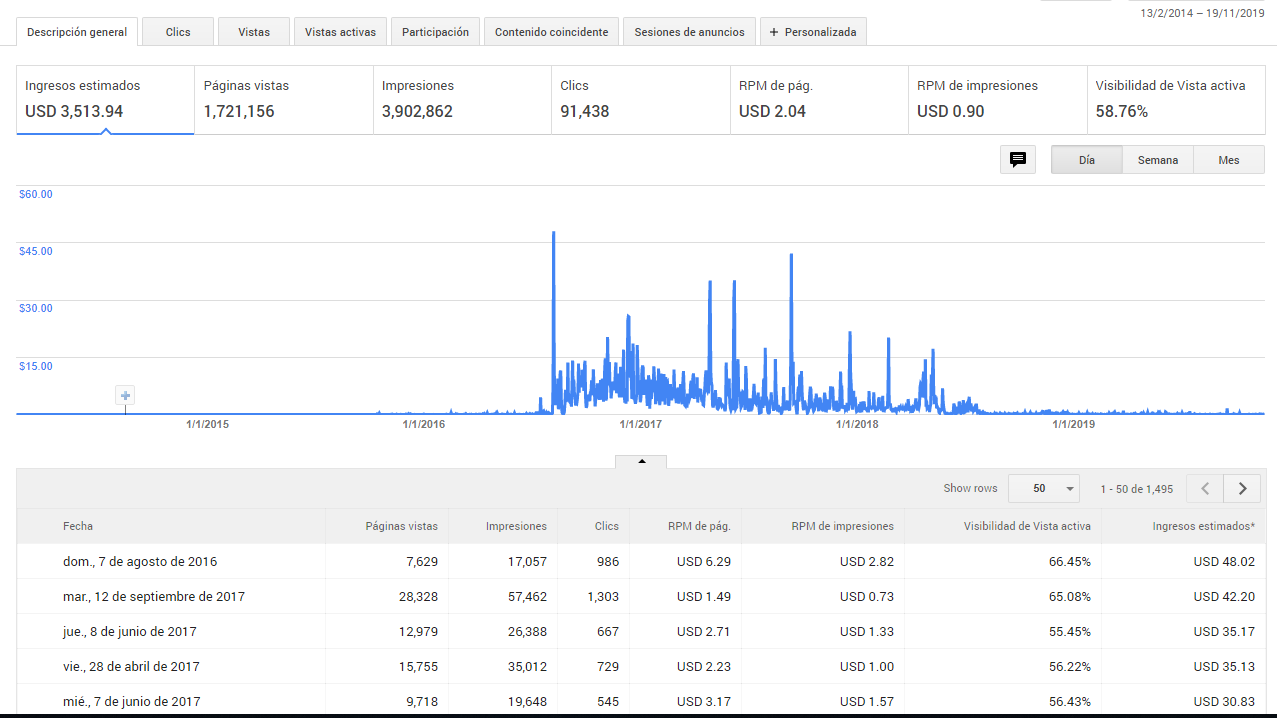Click the USD 6.29 page RPM cell
The image size is (1277, 718).
[x=704, y=561]
